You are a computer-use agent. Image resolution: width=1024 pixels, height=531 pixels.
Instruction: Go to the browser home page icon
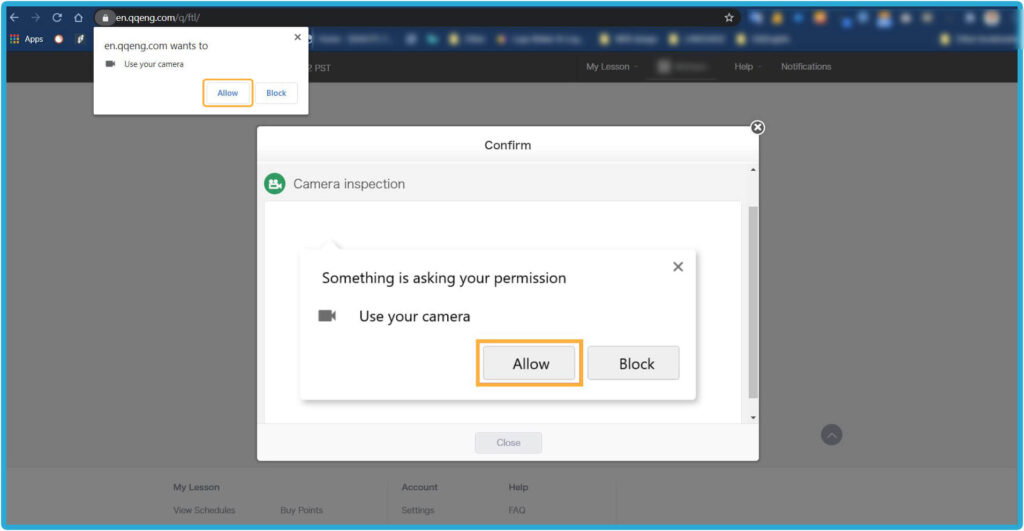pos(78,18)
